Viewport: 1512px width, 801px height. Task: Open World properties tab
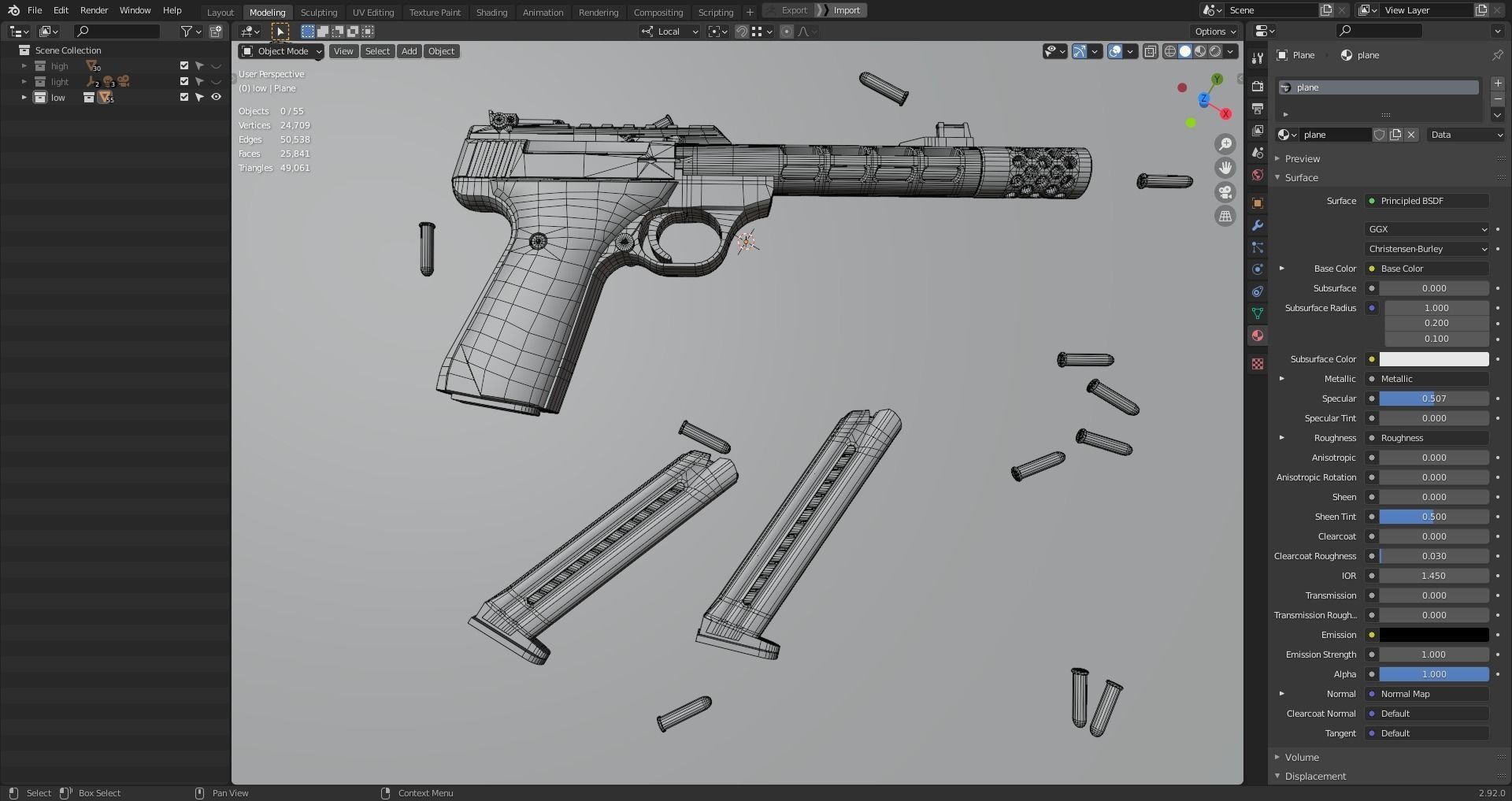click(x=1258, y=175)
